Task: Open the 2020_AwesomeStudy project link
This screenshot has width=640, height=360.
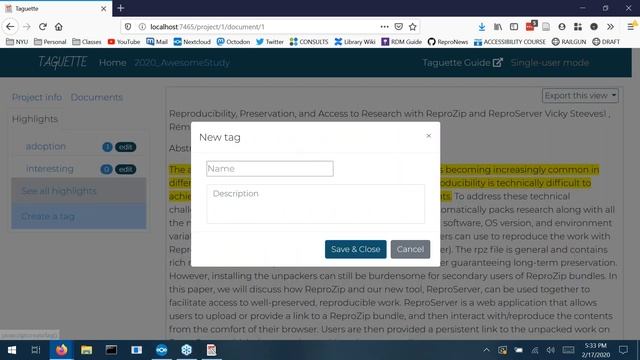Action: (x=182, y=62)
